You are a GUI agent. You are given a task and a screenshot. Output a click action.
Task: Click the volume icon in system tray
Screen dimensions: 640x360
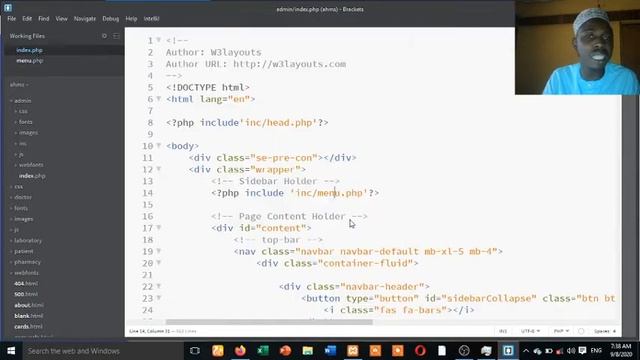pyautogui.click(x=571, y=351)
